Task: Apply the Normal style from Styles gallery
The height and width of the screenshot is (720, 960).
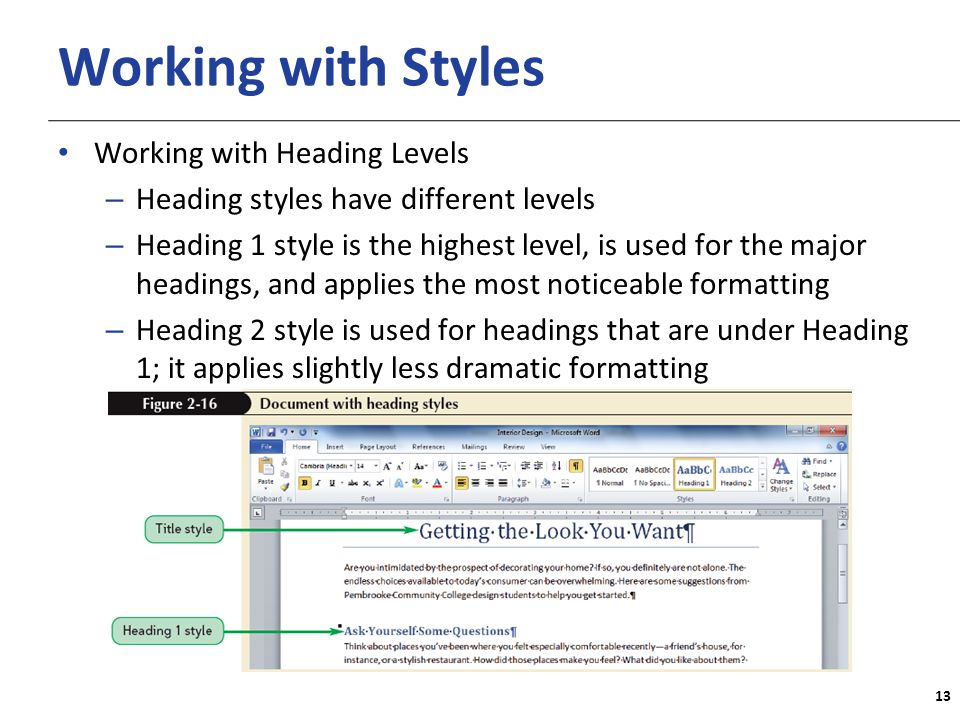Action: (x=610, y=475)
